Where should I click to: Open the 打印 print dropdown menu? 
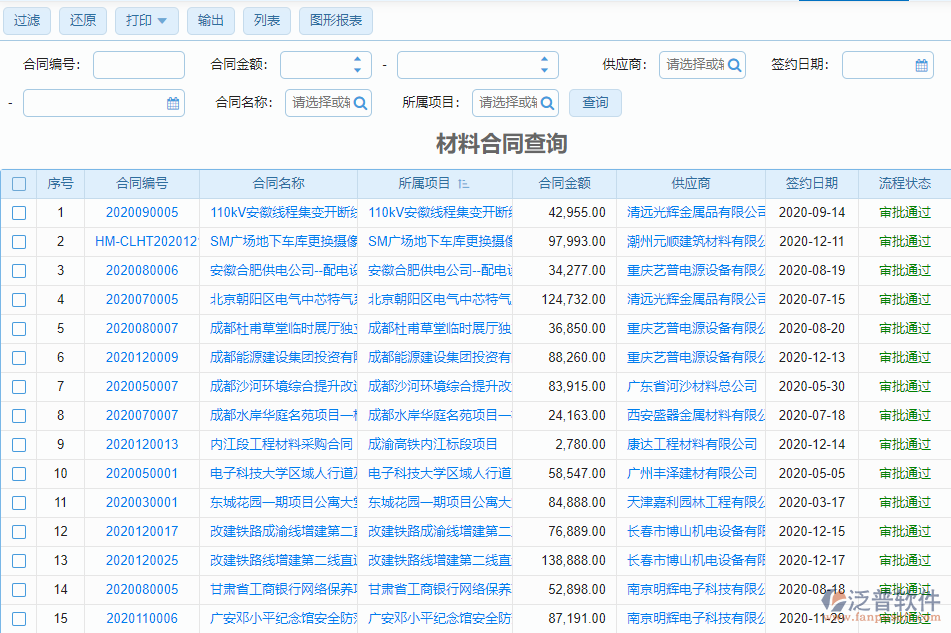(x=146, y=20)
